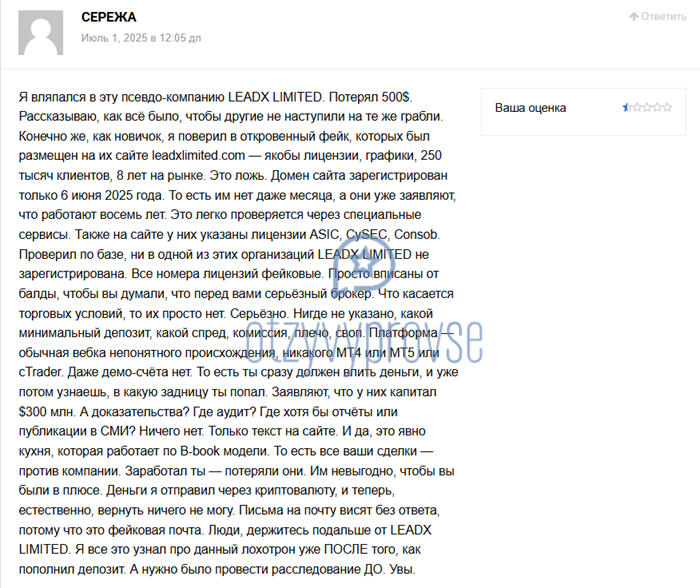The width and height of the screenshot is (700, 588).
Task: Click the text 'B-book модели'
Action: [x=224, y=451]
